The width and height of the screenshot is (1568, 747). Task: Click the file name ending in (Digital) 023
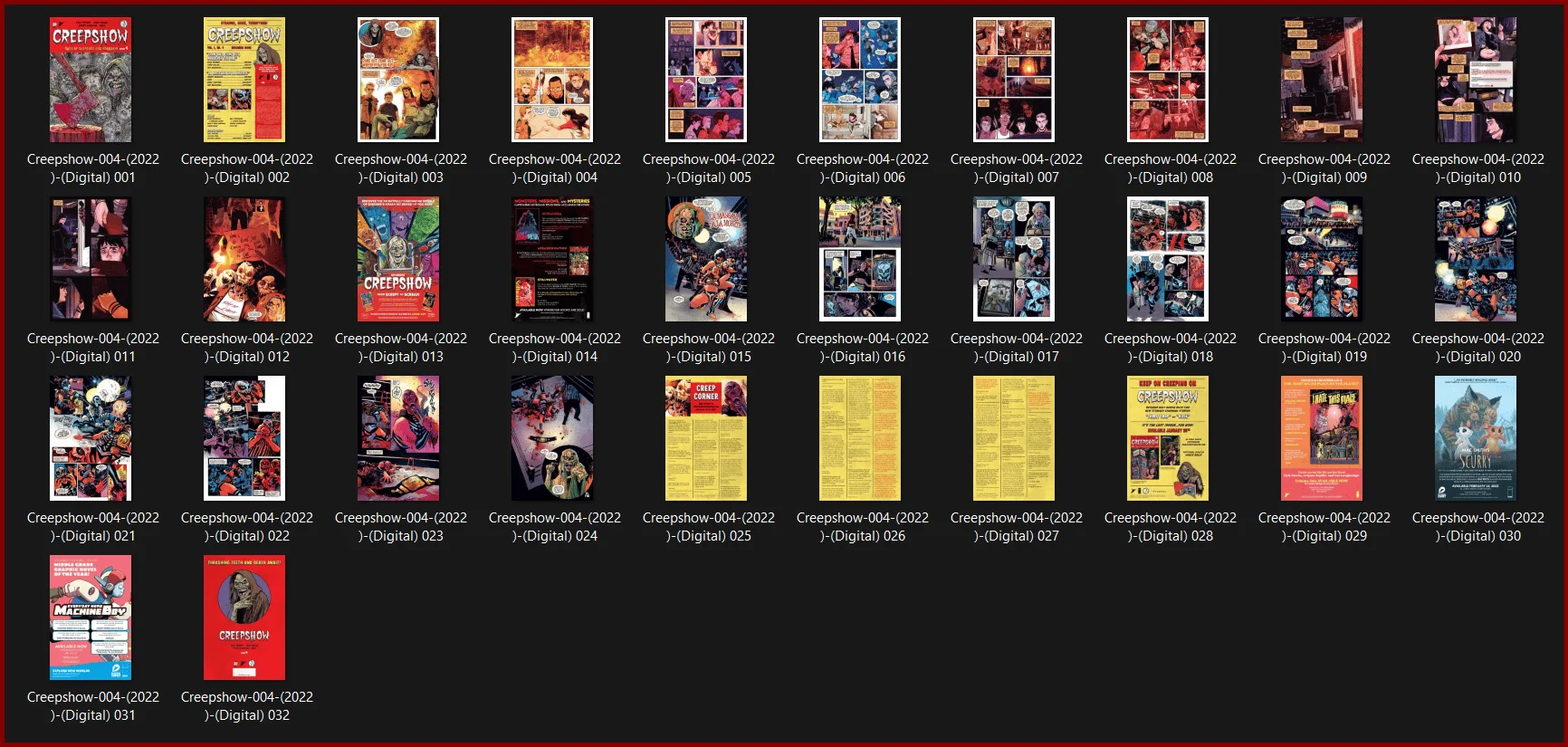tap(401, 527)
